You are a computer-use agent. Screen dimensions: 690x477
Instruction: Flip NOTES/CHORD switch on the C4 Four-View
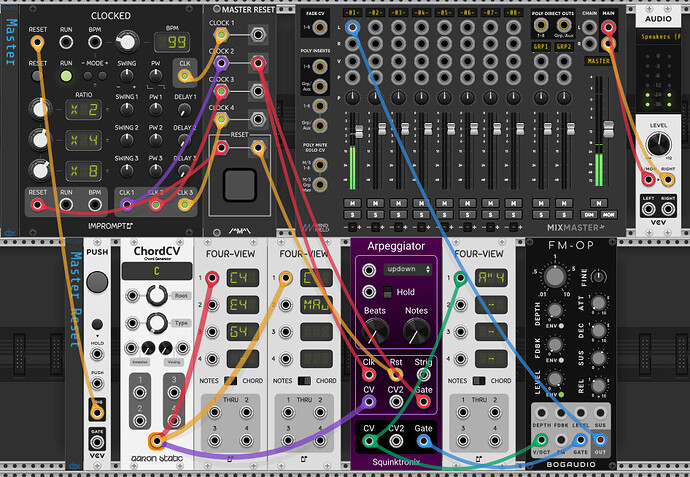tap(230, 381)
